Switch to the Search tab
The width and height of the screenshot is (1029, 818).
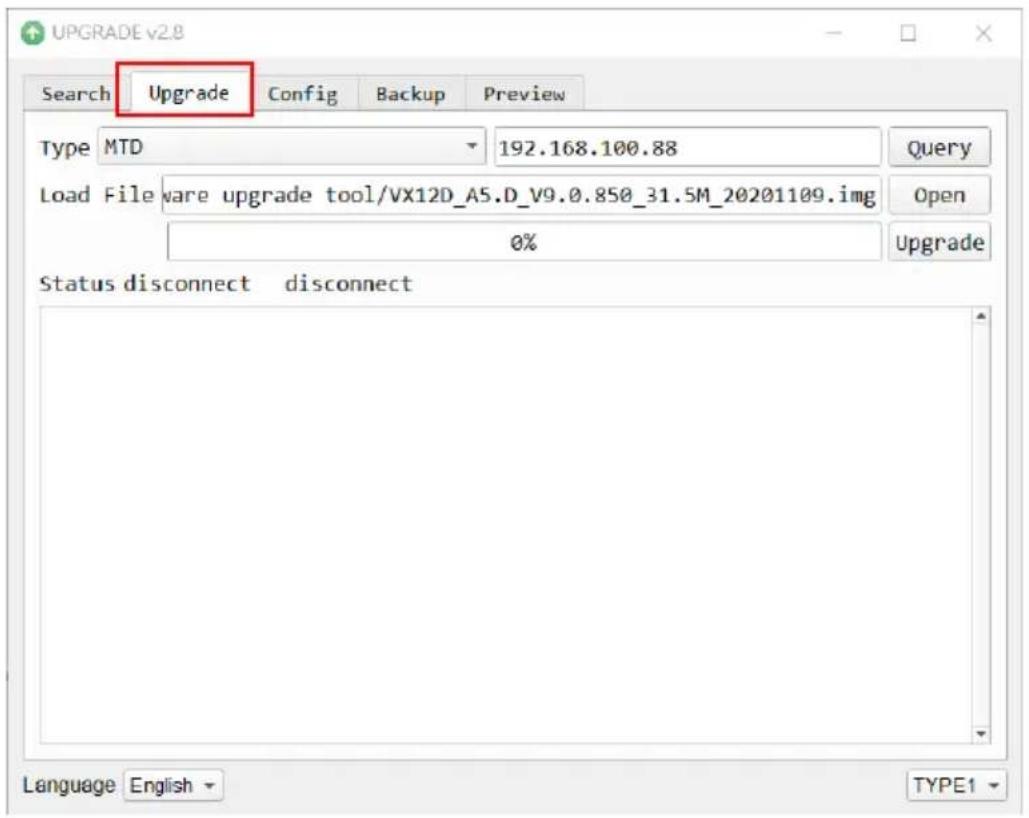tap(75, 93)
